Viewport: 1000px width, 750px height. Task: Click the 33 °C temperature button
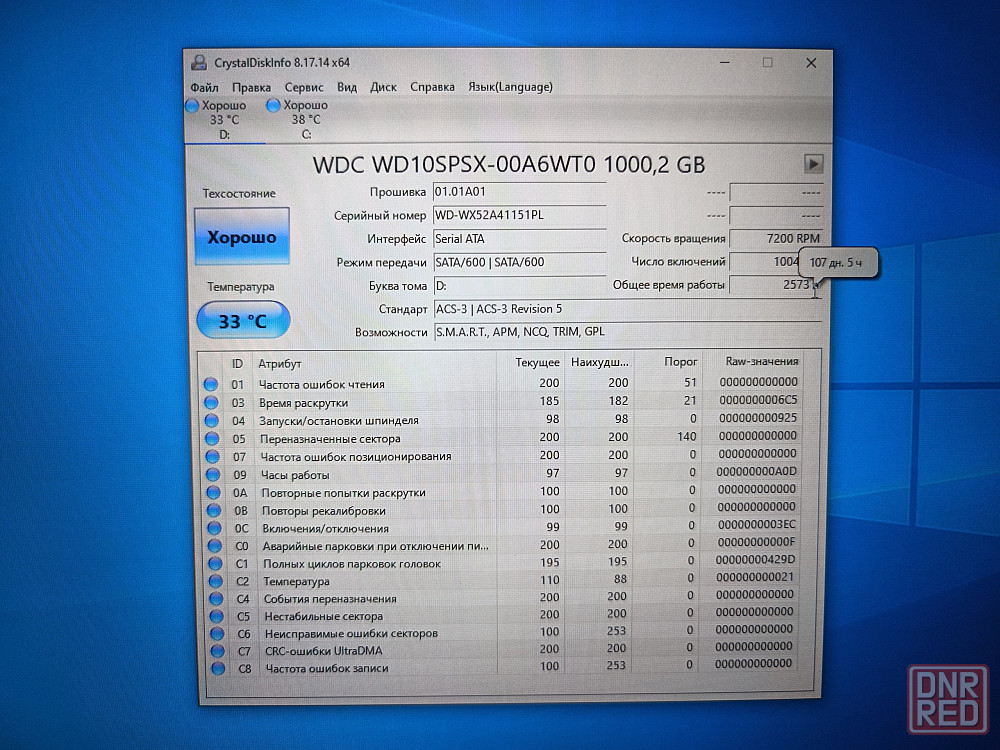(243, 321)
